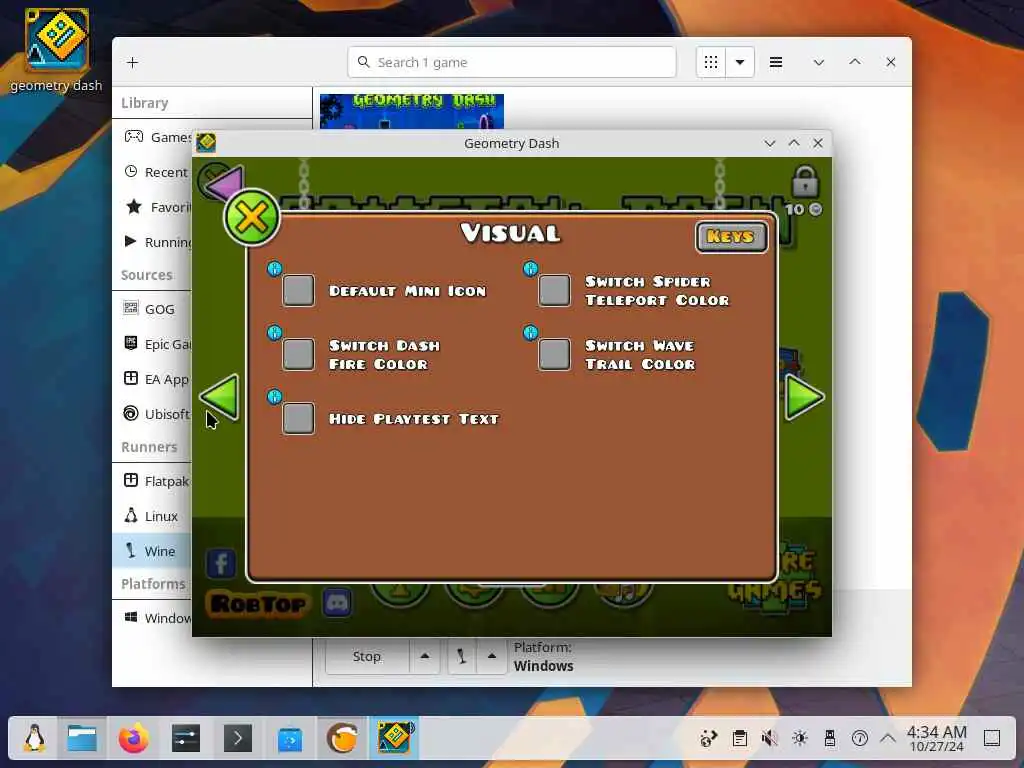
Task: Add a game with Lutris plus button
Action: (x=133, y=63)
